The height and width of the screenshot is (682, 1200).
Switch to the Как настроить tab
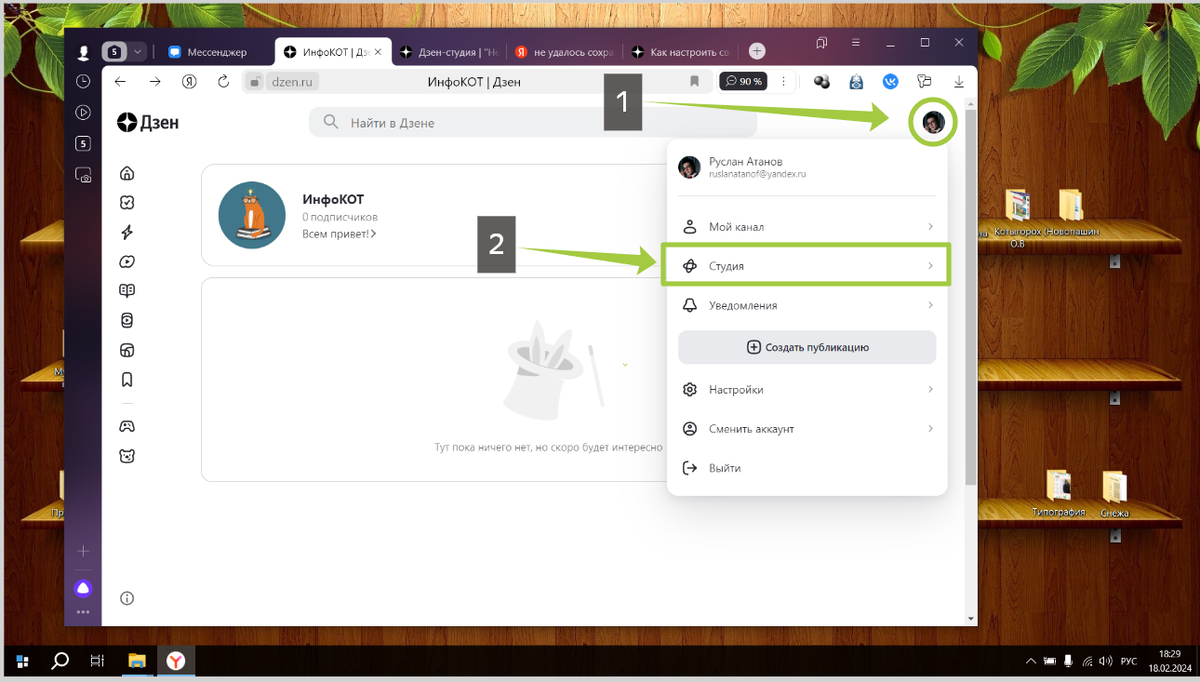(681, 51)
